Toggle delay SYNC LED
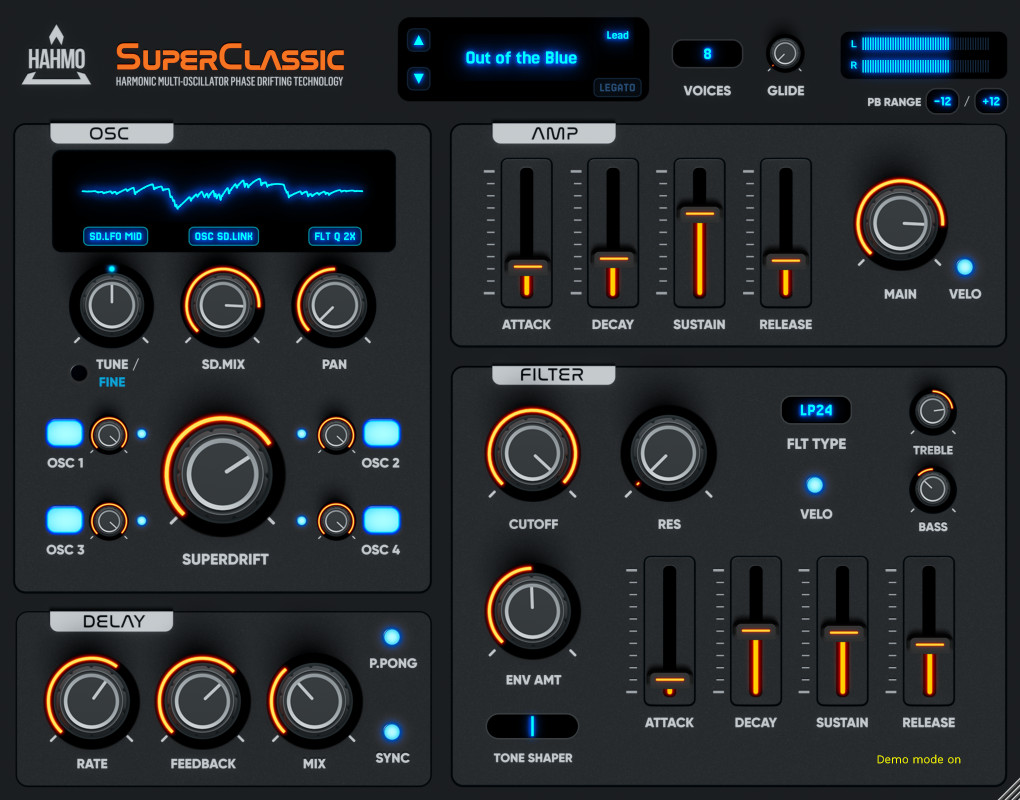Viewport: 1020px width, 800px height. tap(392, 732)
